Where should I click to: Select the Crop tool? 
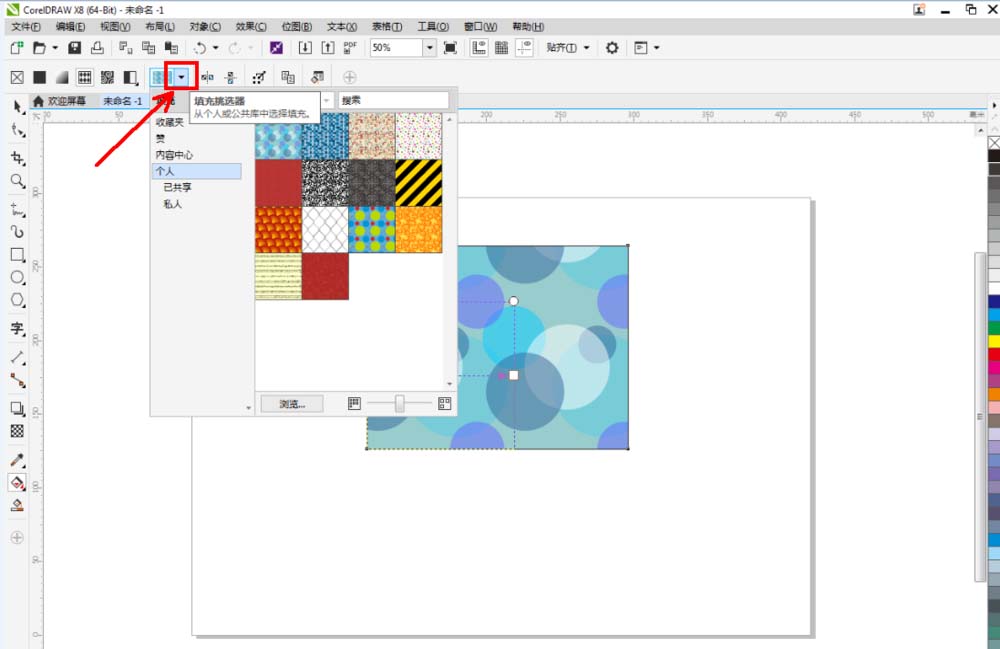pos(17,158)
